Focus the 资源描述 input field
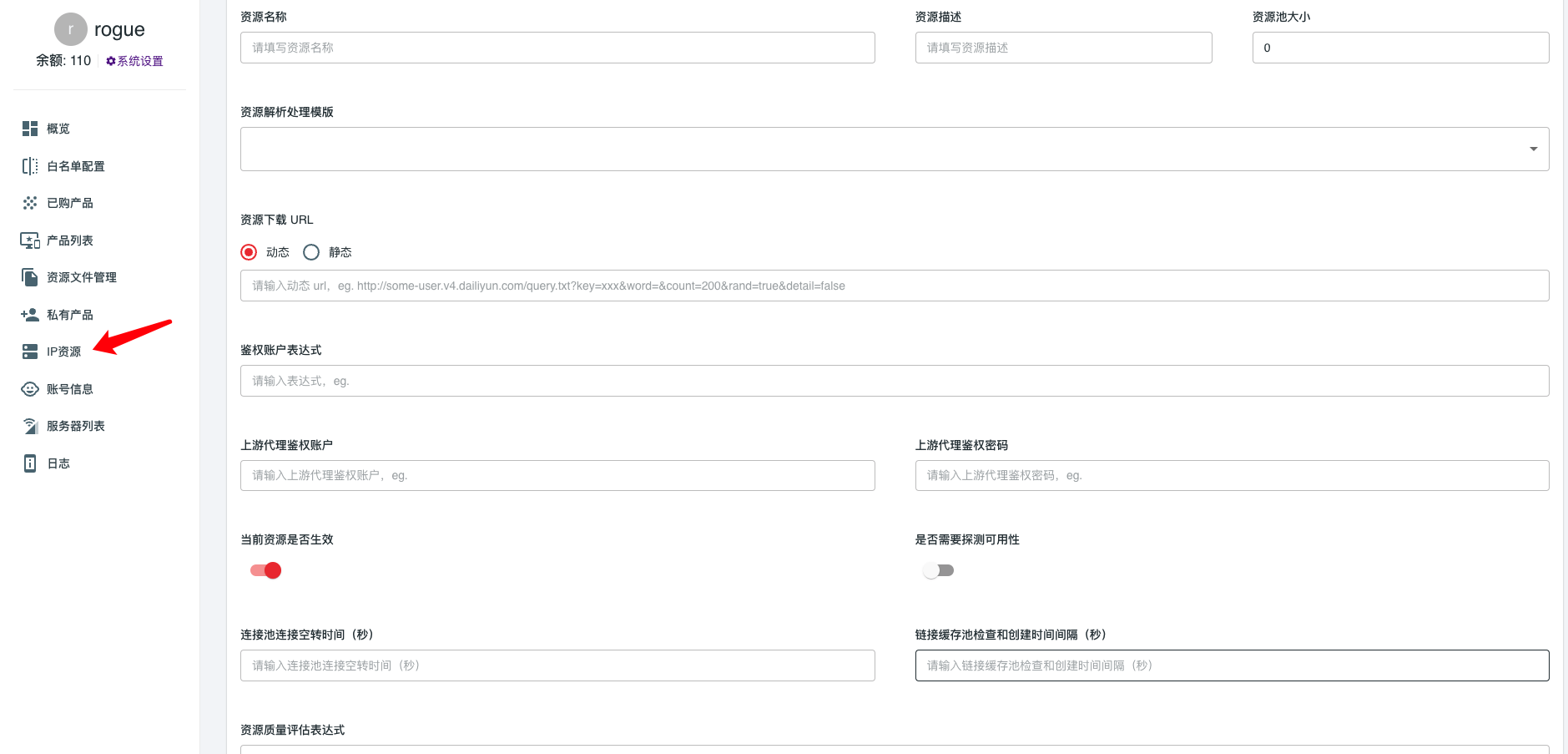 [1063, 48]
